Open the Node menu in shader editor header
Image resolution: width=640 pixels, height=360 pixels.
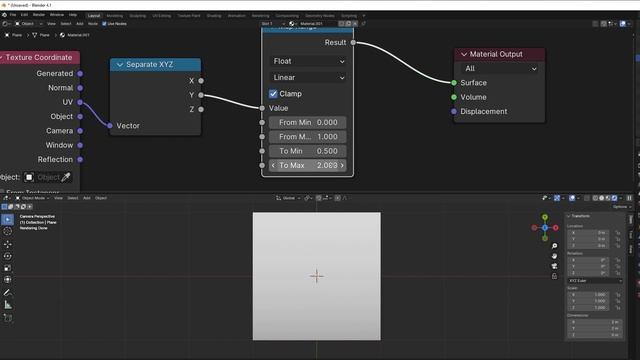93,24
